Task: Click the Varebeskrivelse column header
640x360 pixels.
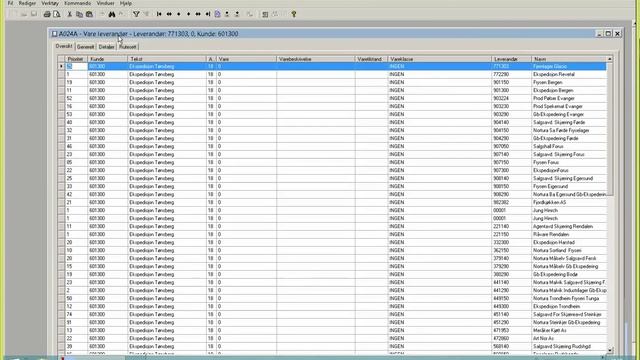Action: click(x=316, y=59)
